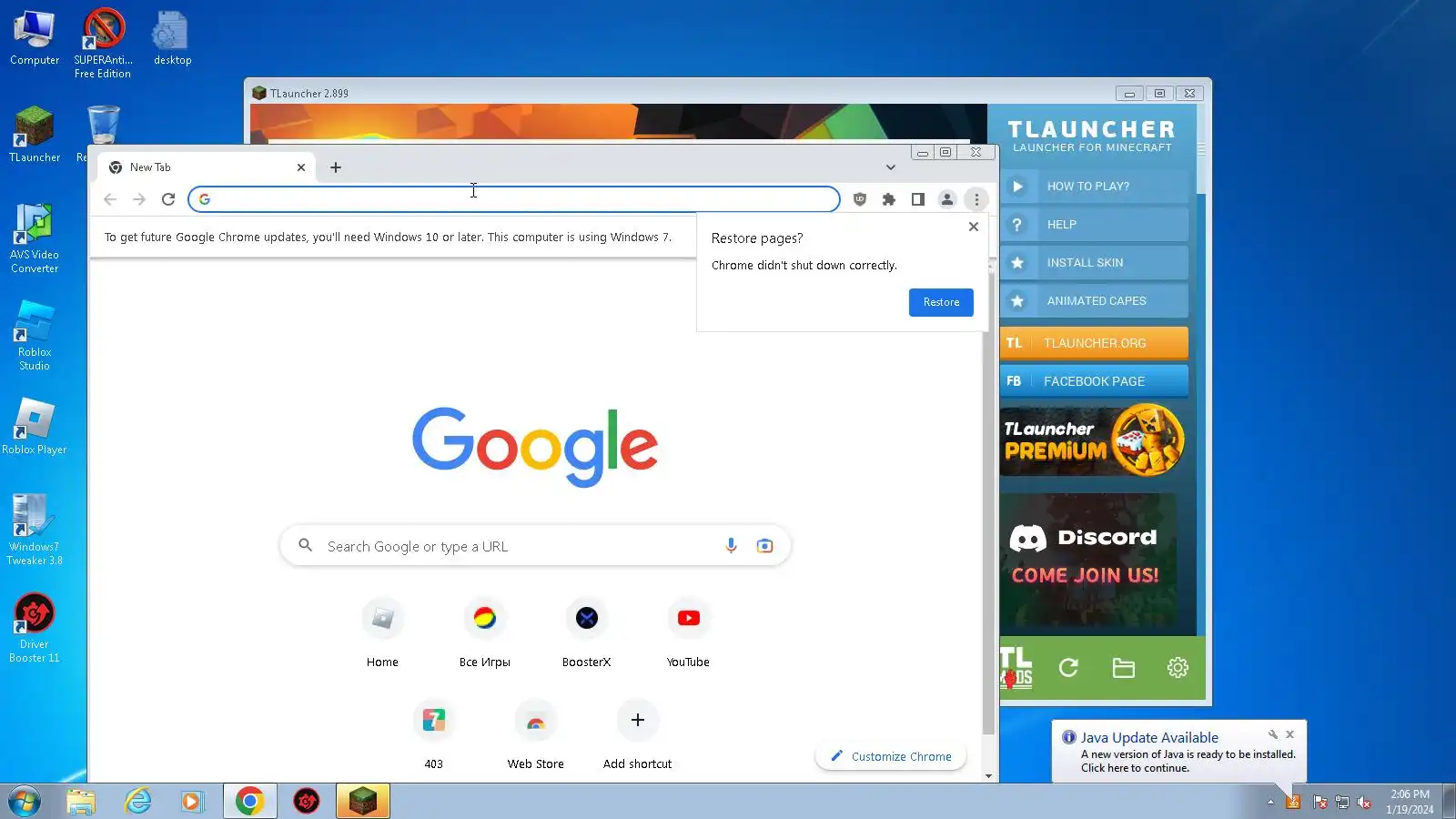Select the Roblox Studio desktop icon

point(35,336)
